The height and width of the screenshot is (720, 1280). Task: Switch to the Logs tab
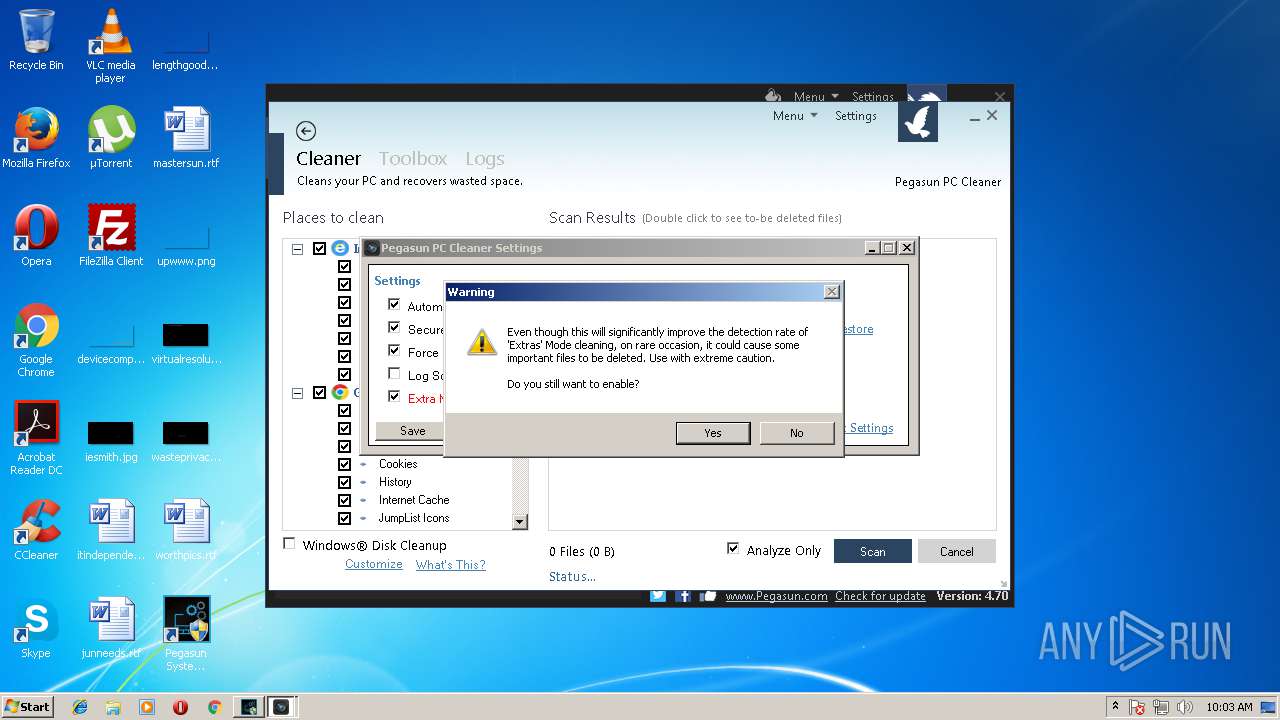(485, 159)
